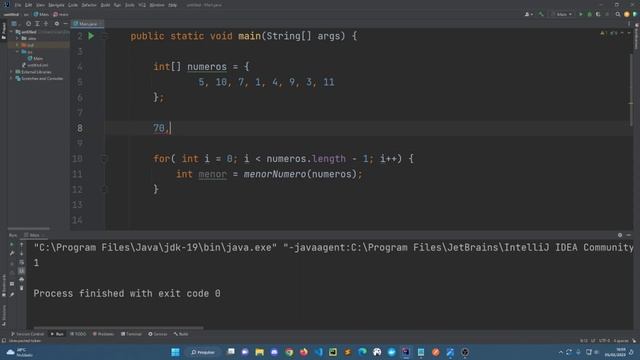Collapse main method fold marker at line 2
The image size is (640, 360).
click(104, 36)
